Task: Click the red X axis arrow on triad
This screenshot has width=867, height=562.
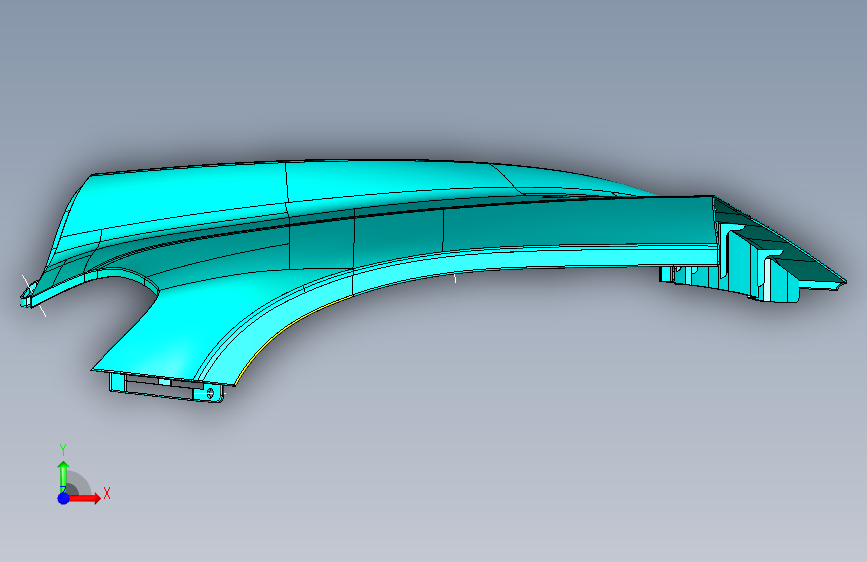Action: (x=85, y=498)
